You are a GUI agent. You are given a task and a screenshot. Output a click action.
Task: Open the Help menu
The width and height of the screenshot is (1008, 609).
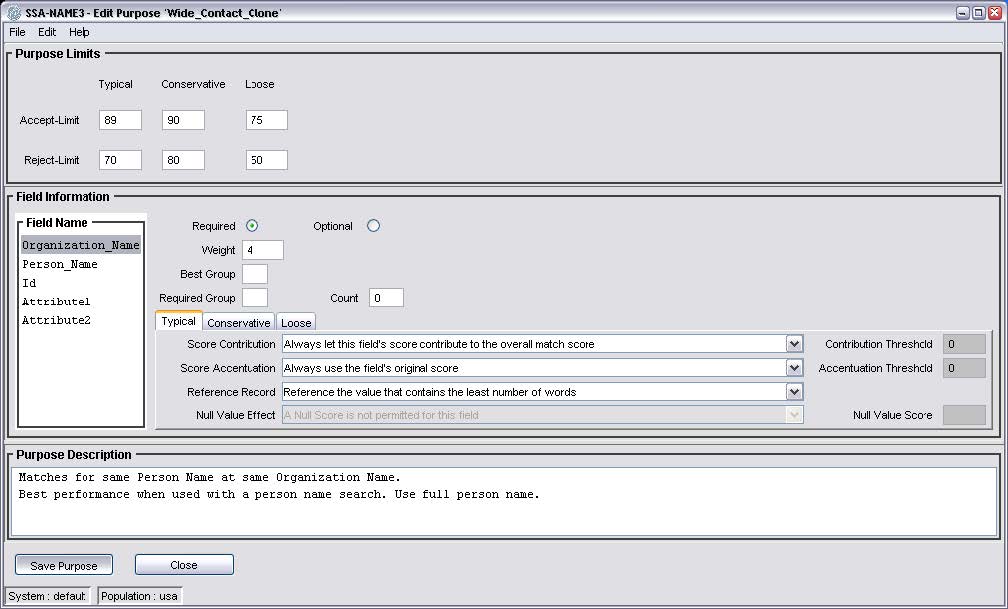79,32
